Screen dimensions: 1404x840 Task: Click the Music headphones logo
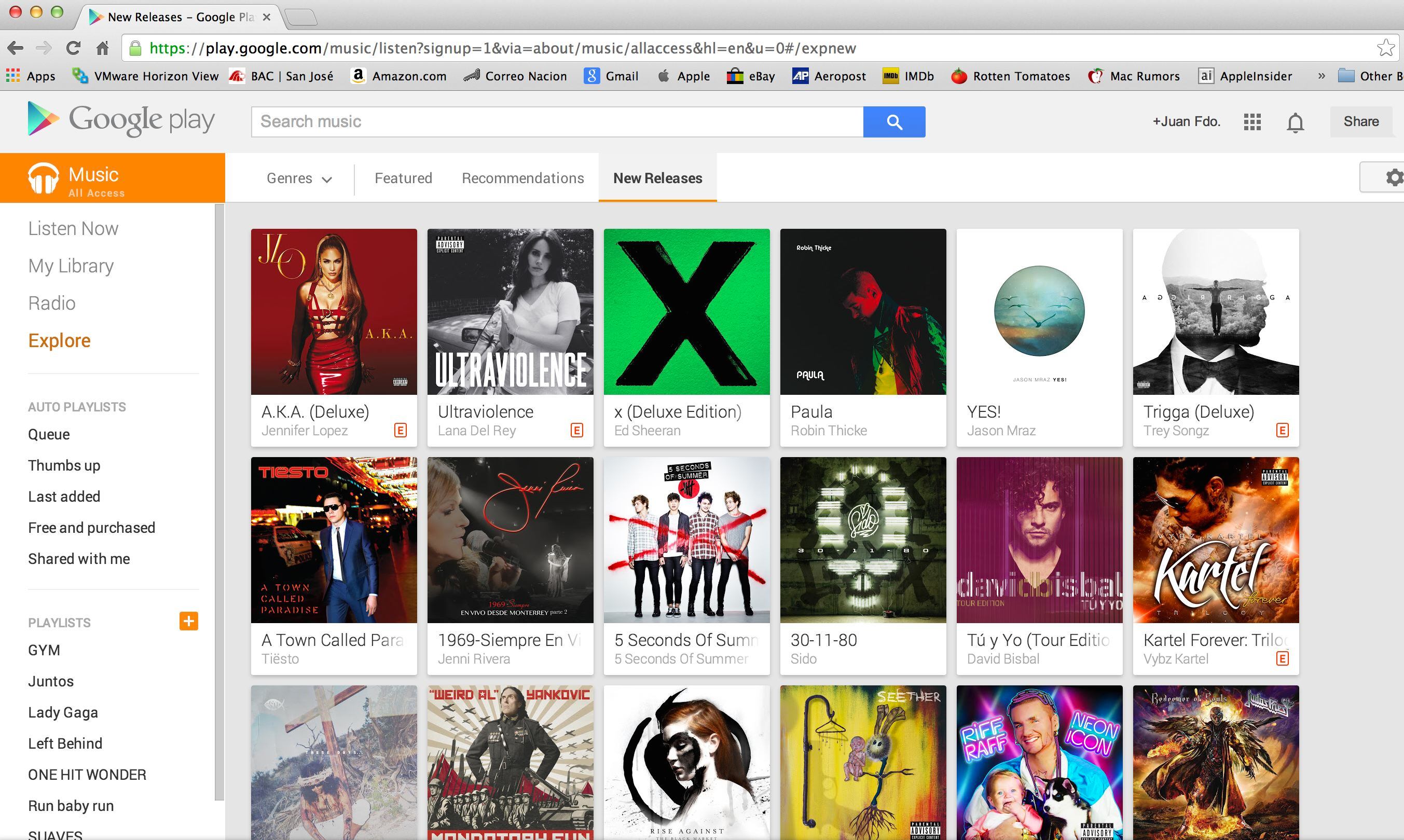pos(44,178)
